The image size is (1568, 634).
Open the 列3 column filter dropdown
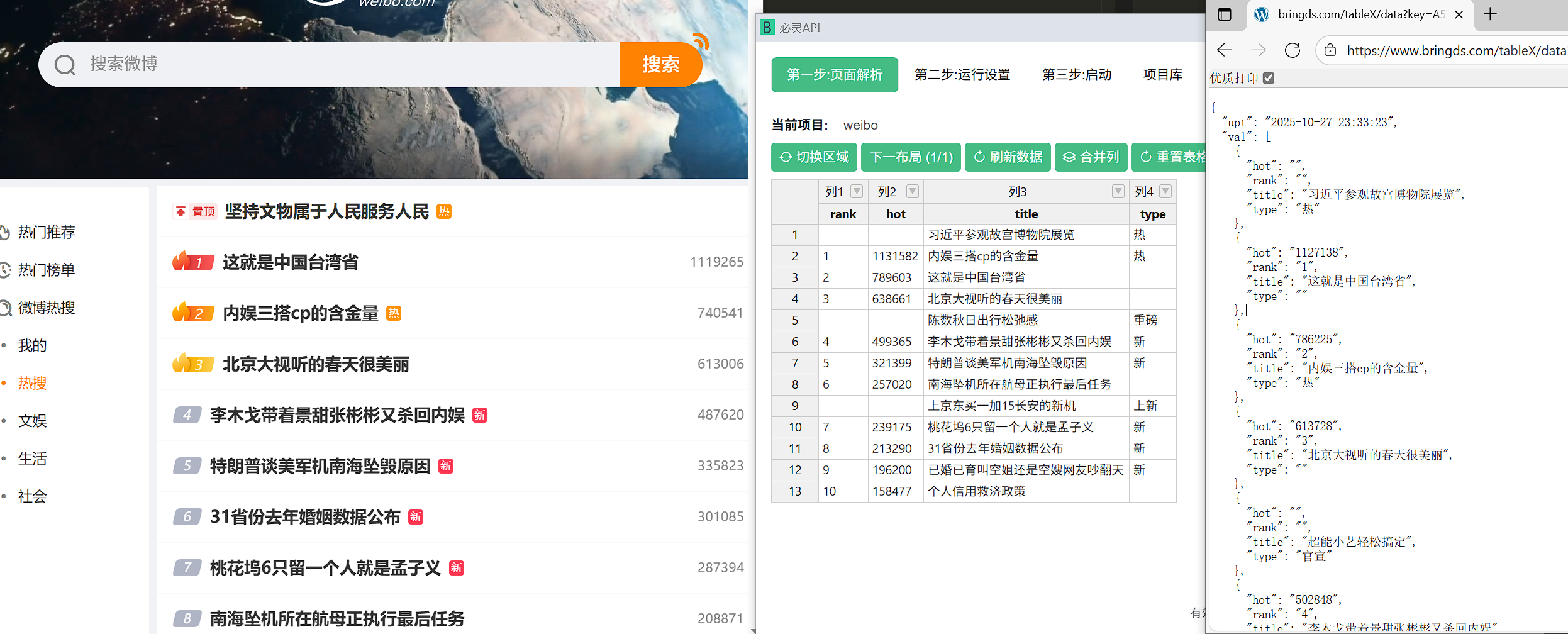pyautogui.click(x=1118, y=191)
